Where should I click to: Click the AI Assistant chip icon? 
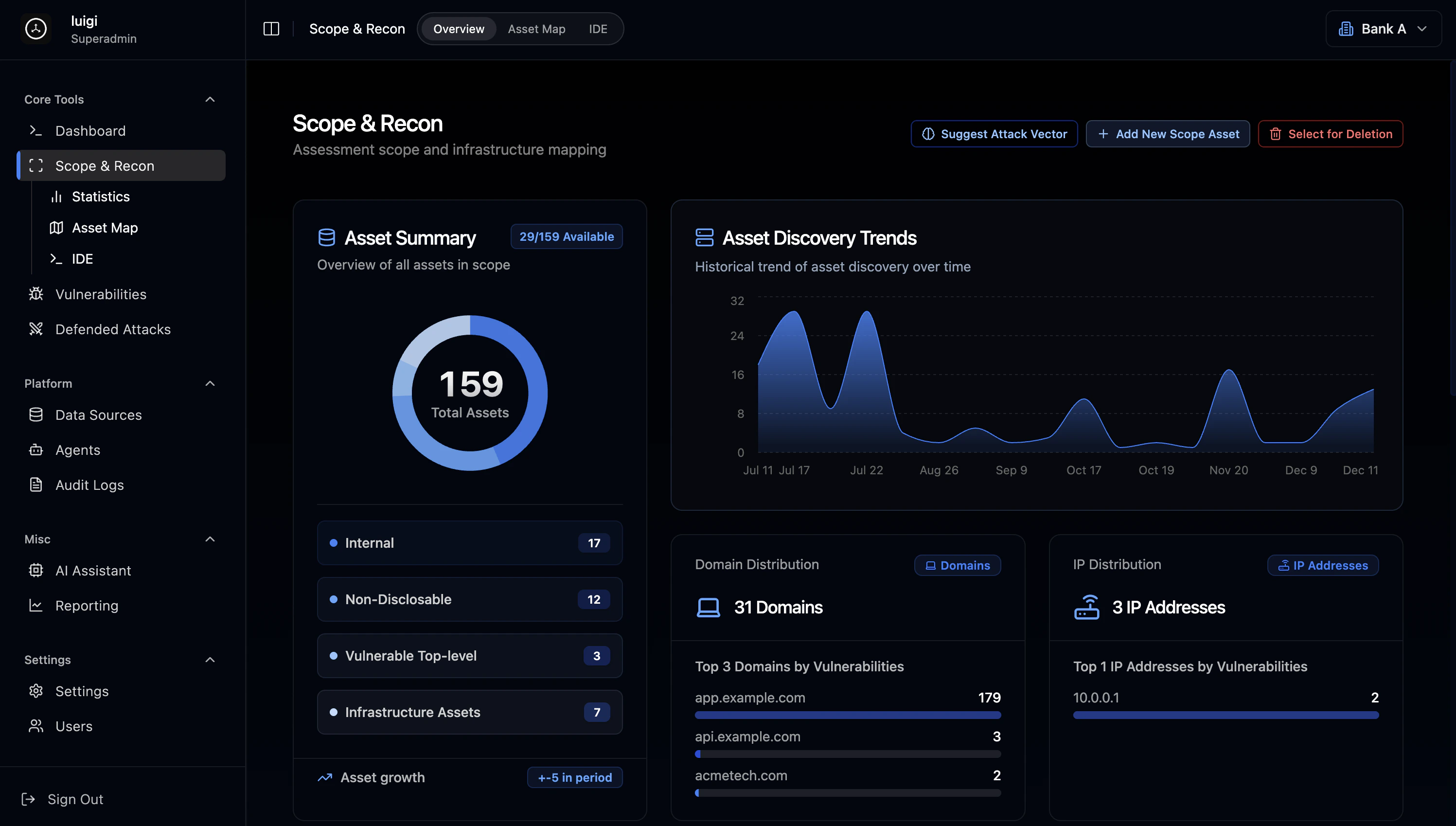click(x=36, y=570)
